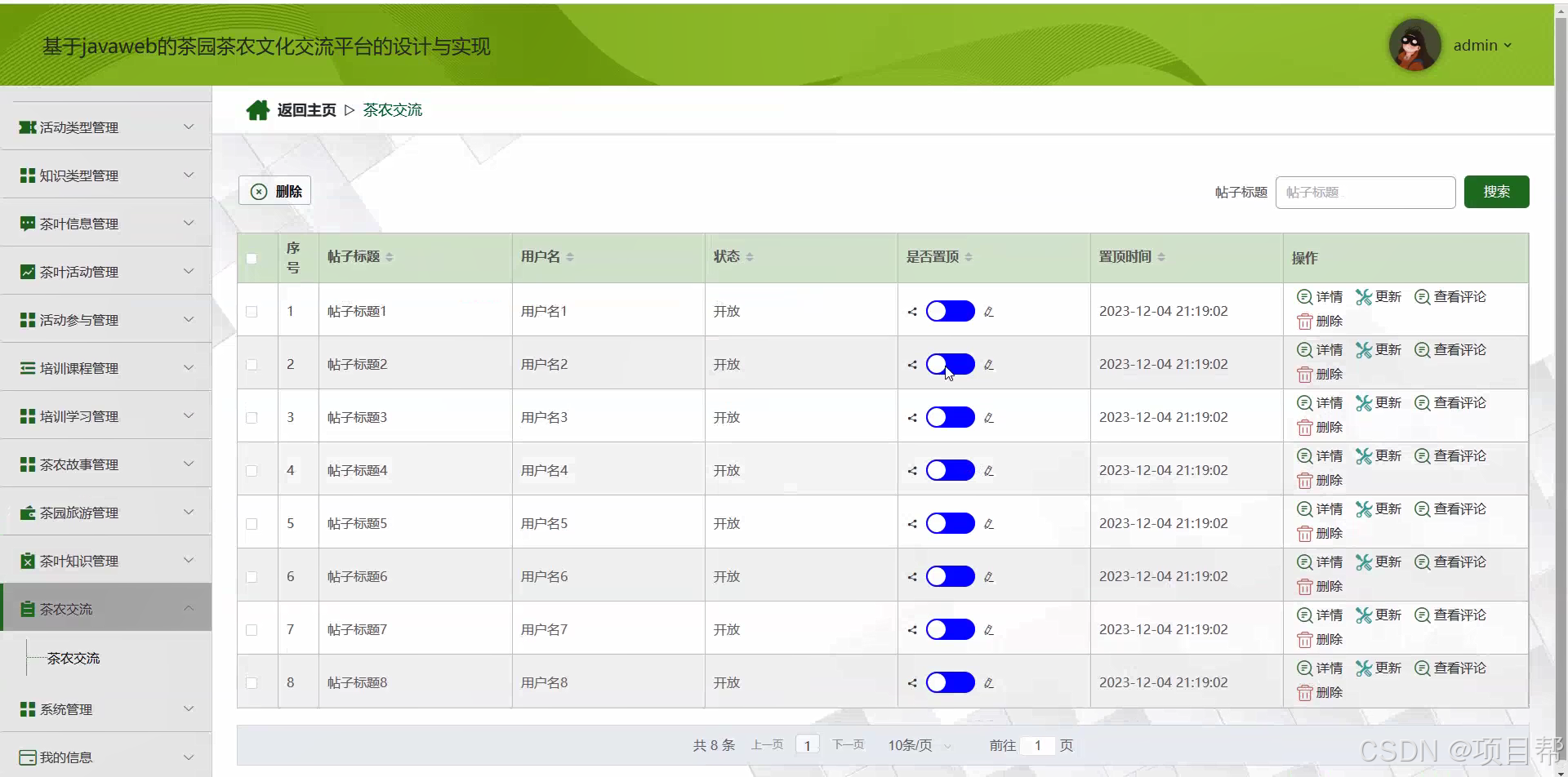
Task: Click the admin avatar picture
Action: (1414, 45)
